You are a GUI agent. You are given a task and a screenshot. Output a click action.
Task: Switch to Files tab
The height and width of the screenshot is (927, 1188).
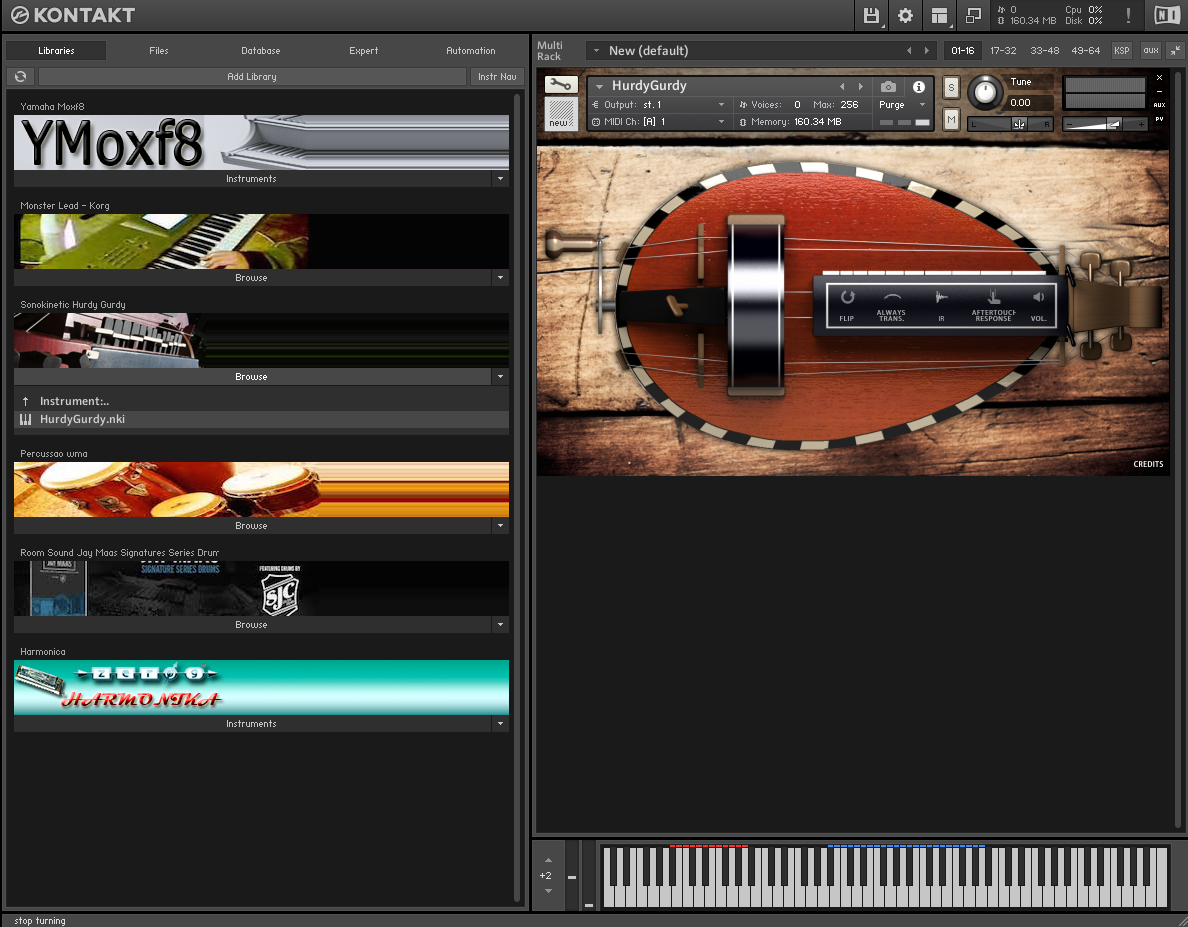[x=159, y=51]
